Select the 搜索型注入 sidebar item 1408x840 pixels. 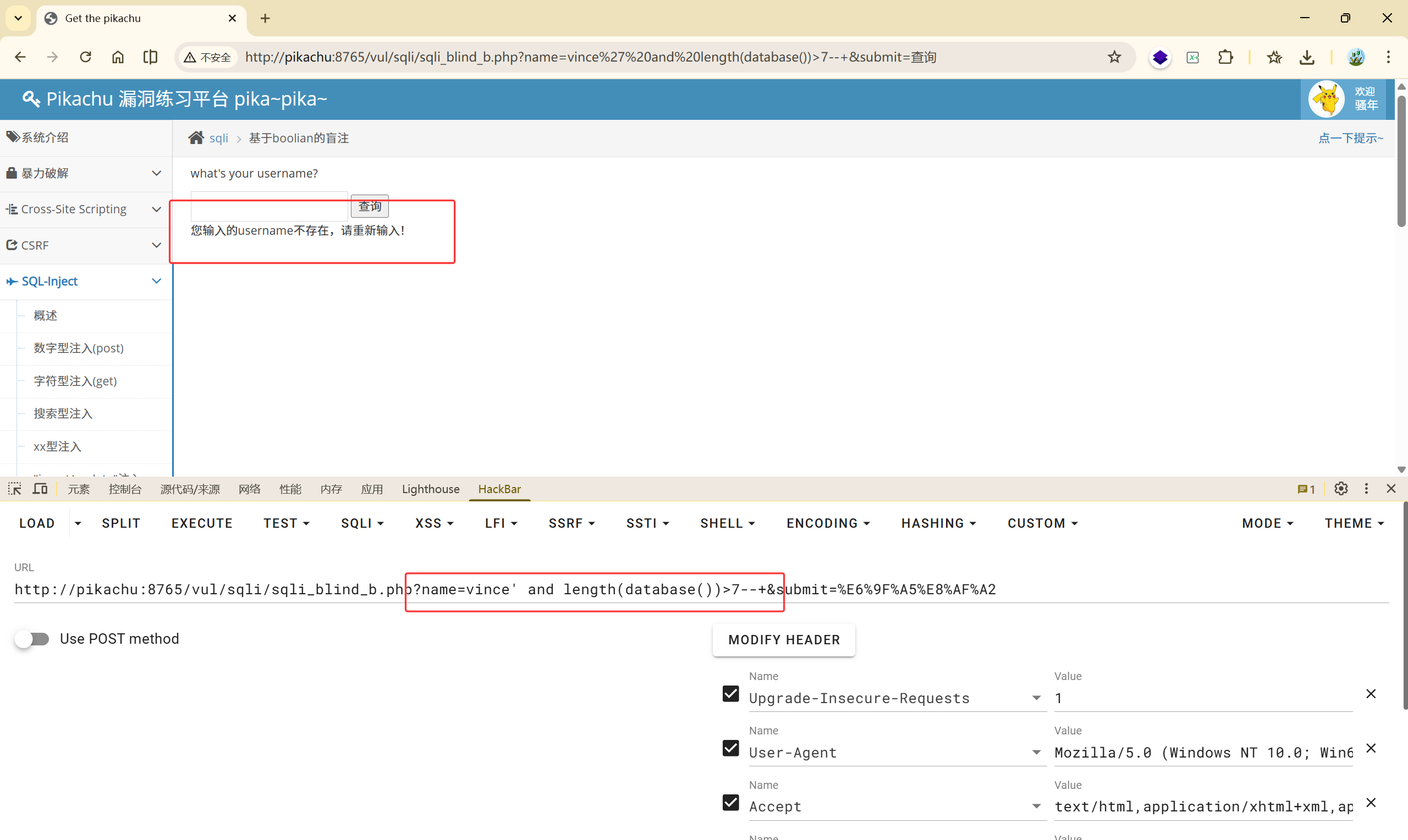(x=63, y=414)
